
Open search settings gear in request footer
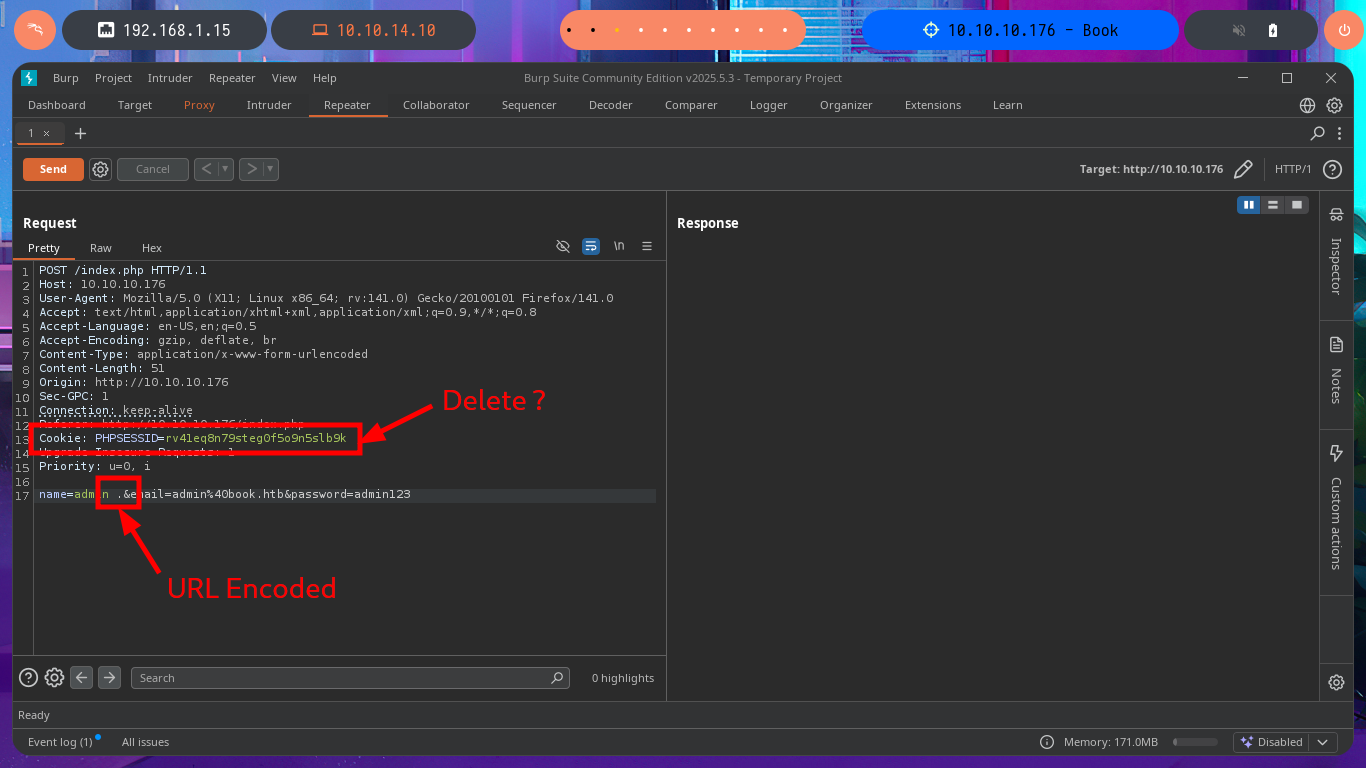(54, 677)
